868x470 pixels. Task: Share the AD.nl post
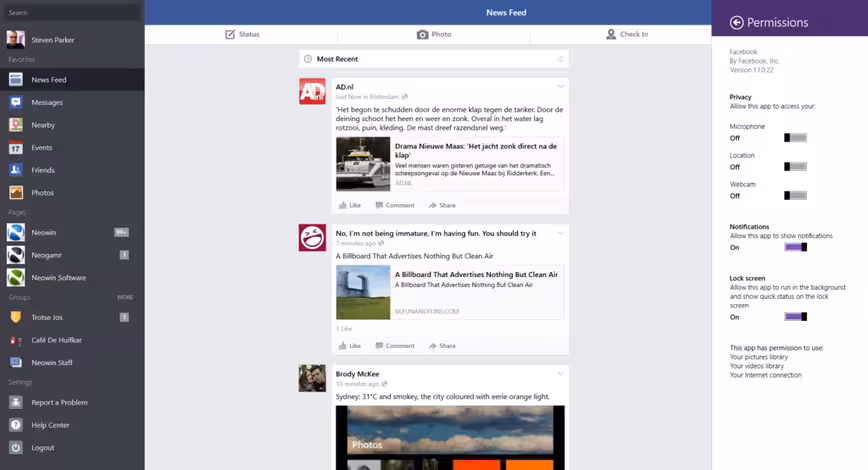[x=442, y=205]
